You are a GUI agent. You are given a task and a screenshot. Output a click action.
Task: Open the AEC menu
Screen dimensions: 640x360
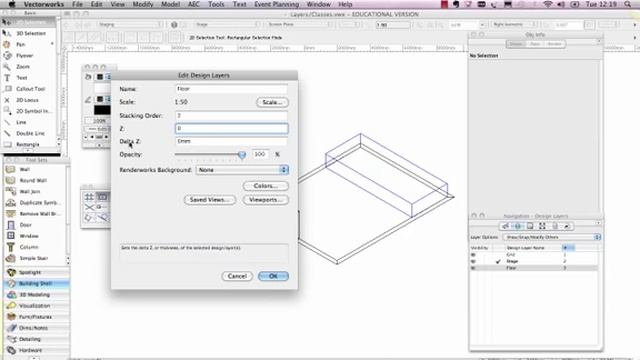[x=193, y=4]
